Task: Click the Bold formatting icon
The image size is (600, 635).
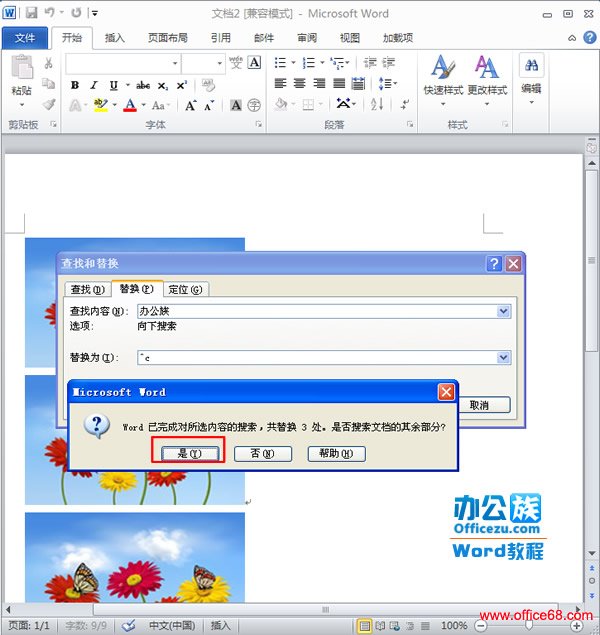Action: (x=75, y=85)
